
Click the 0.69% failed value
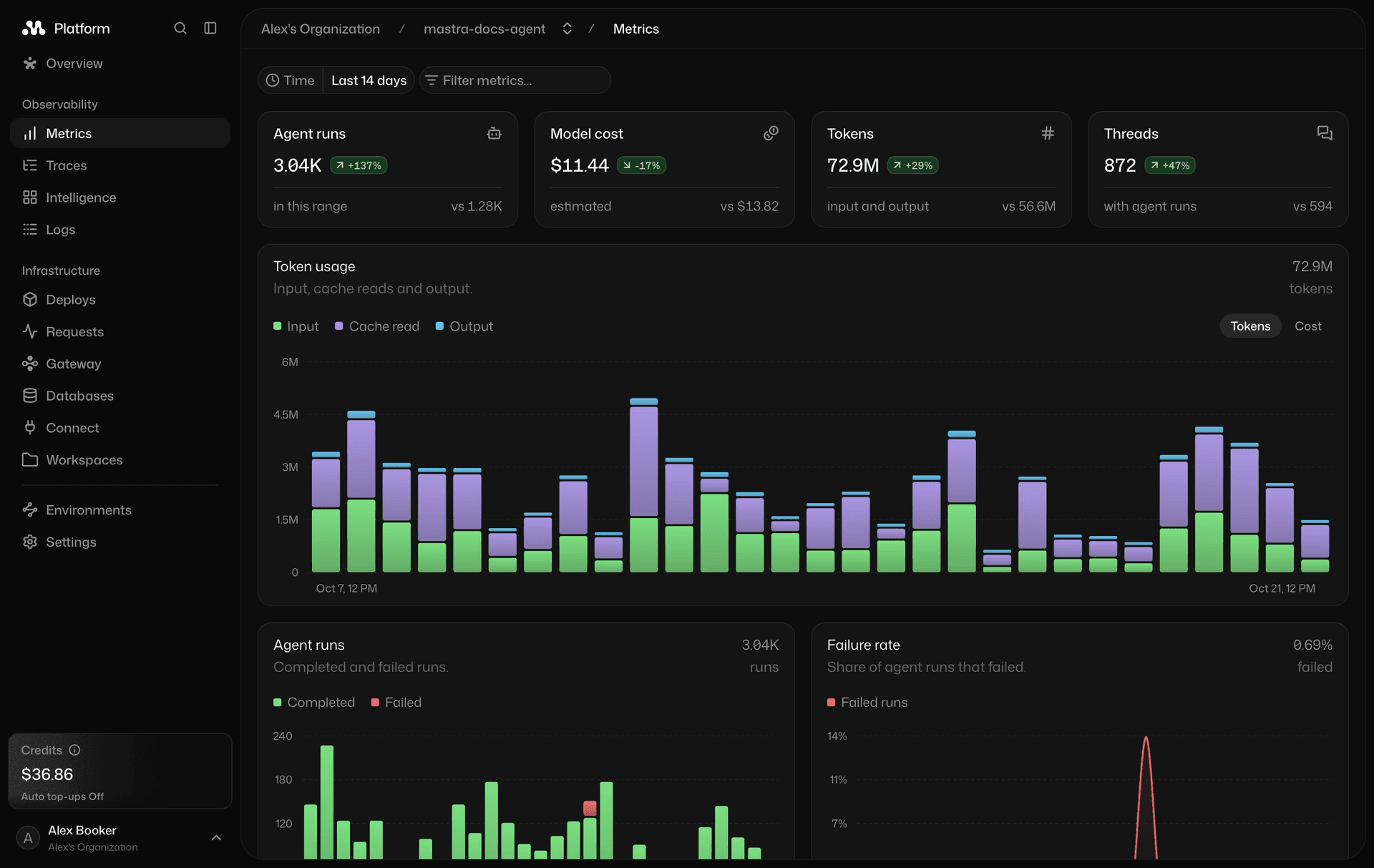click(x=1312, y=645)
